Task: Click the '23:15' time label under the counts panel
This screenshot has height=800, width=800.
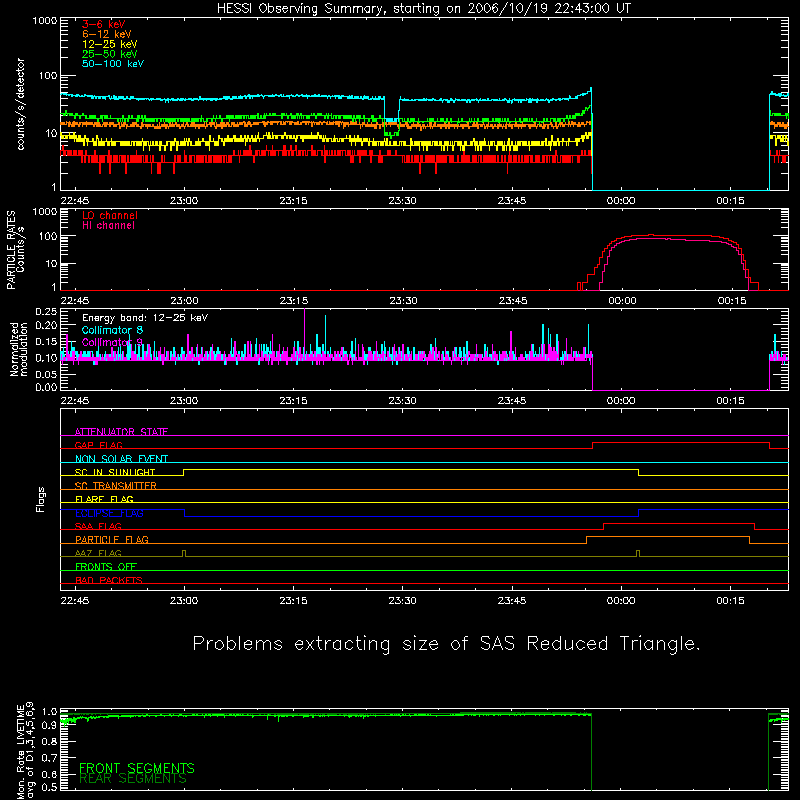Action: [x=293, y=201]
